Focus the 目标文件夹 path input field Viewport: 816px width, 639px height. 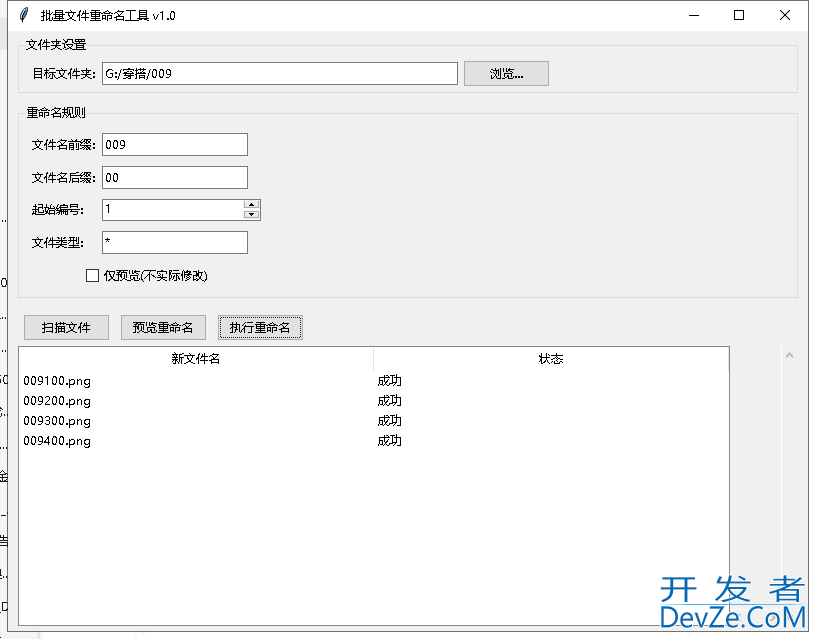click(279, 73)
